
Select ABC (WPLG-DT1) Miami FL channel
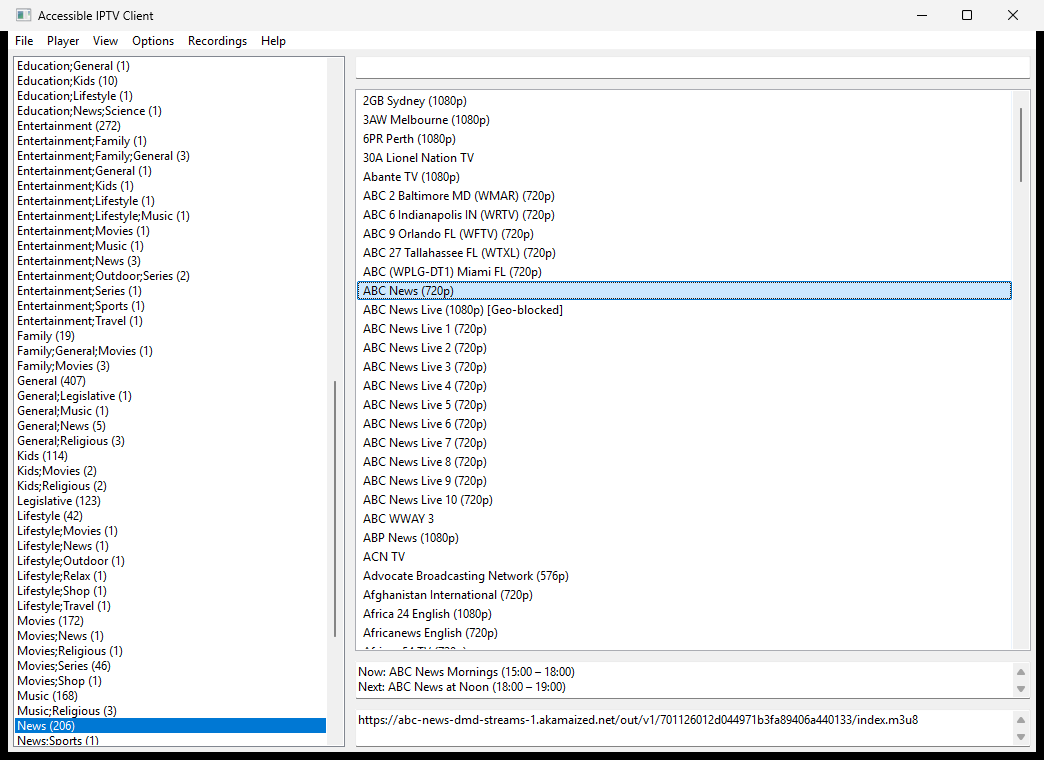(684, 272)
